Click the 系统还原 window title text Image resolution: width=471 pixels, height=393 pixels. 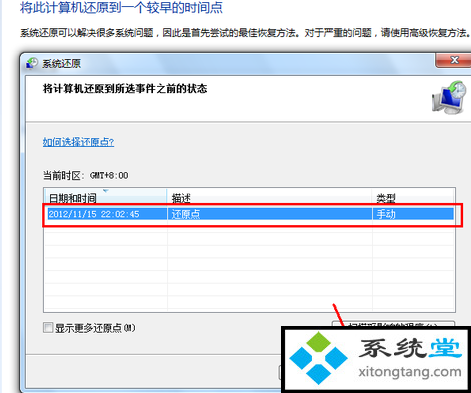(x=61, y=63)
